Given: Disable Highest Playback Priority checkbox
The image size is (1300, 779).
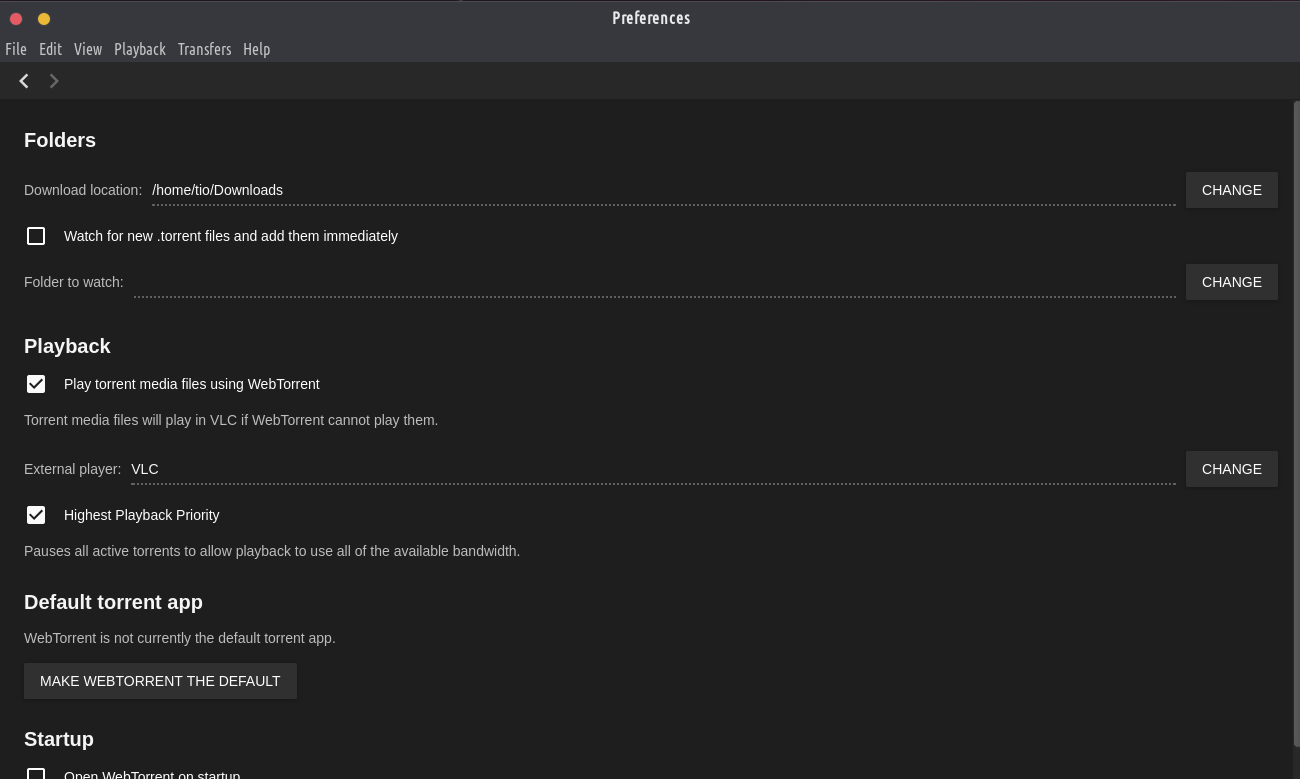Looking at the screenshot, I should pyautogui.click(x=36, y=515).
